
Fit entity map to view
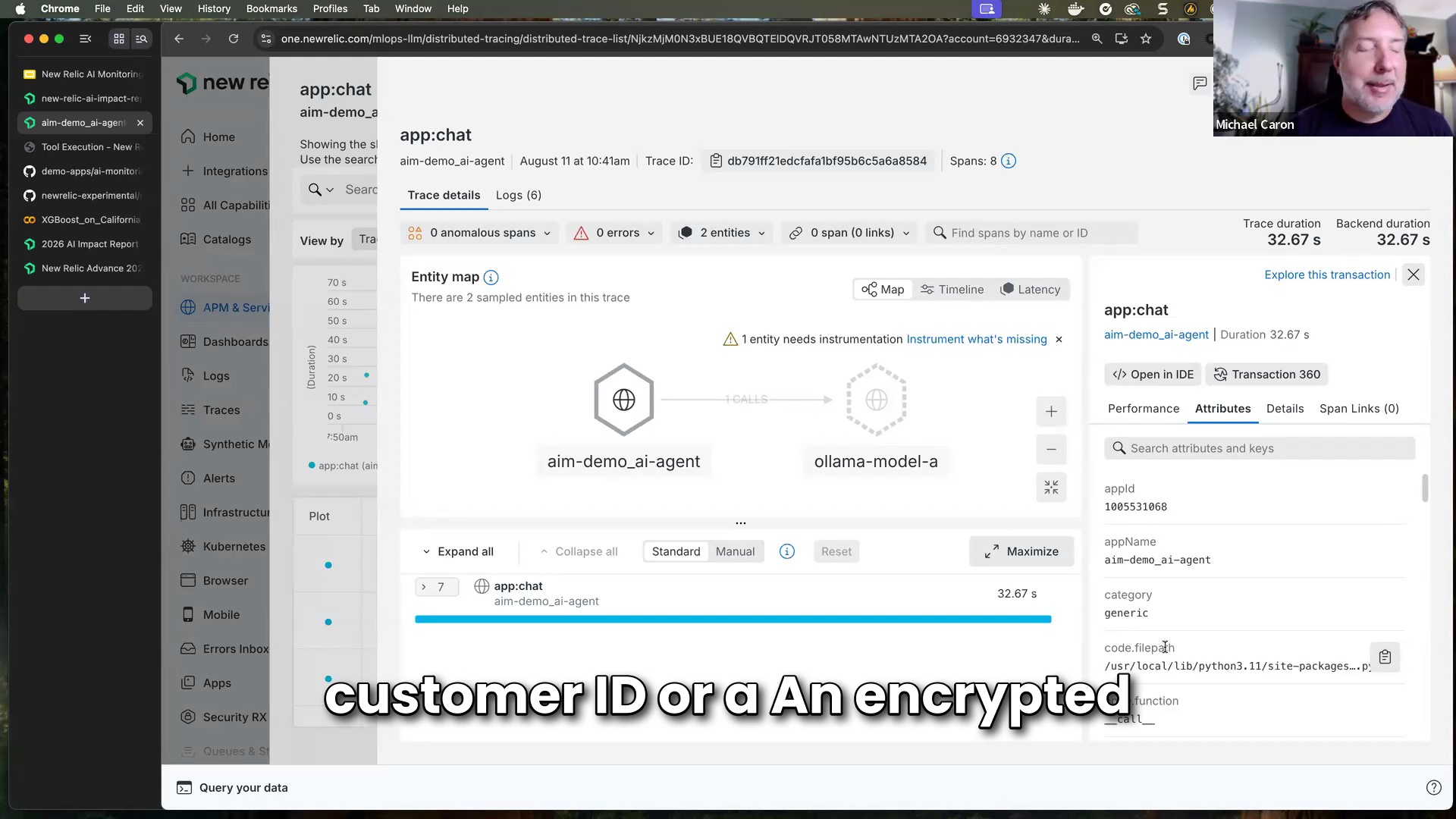click(x=1051, y=488)
